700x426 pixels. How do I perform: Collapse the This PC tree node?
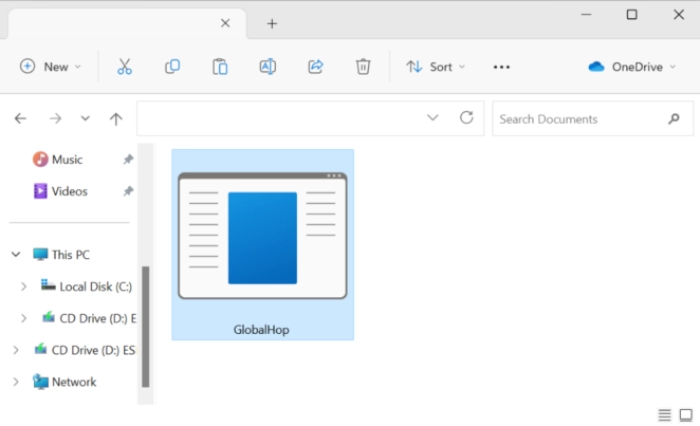[16, 255]
